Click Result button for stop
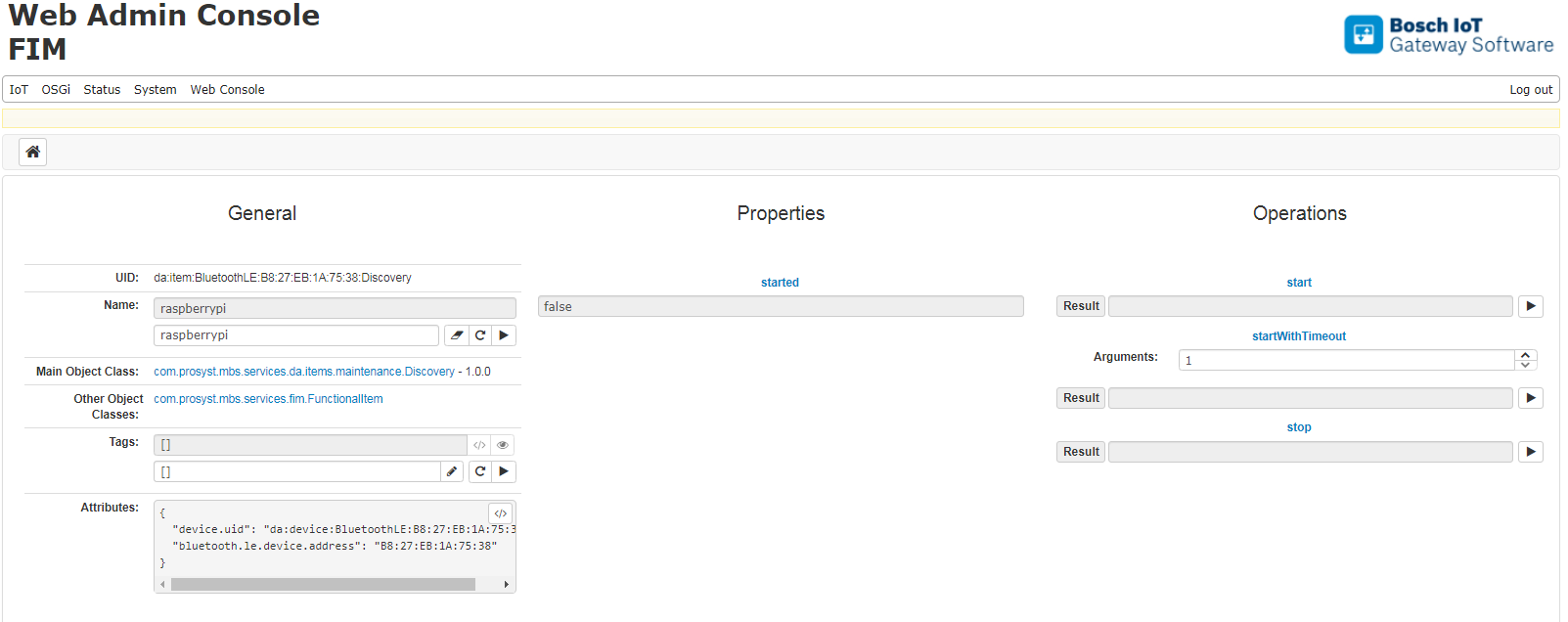This screenshot has height=622, width=1568. [x=1081, y=452]
